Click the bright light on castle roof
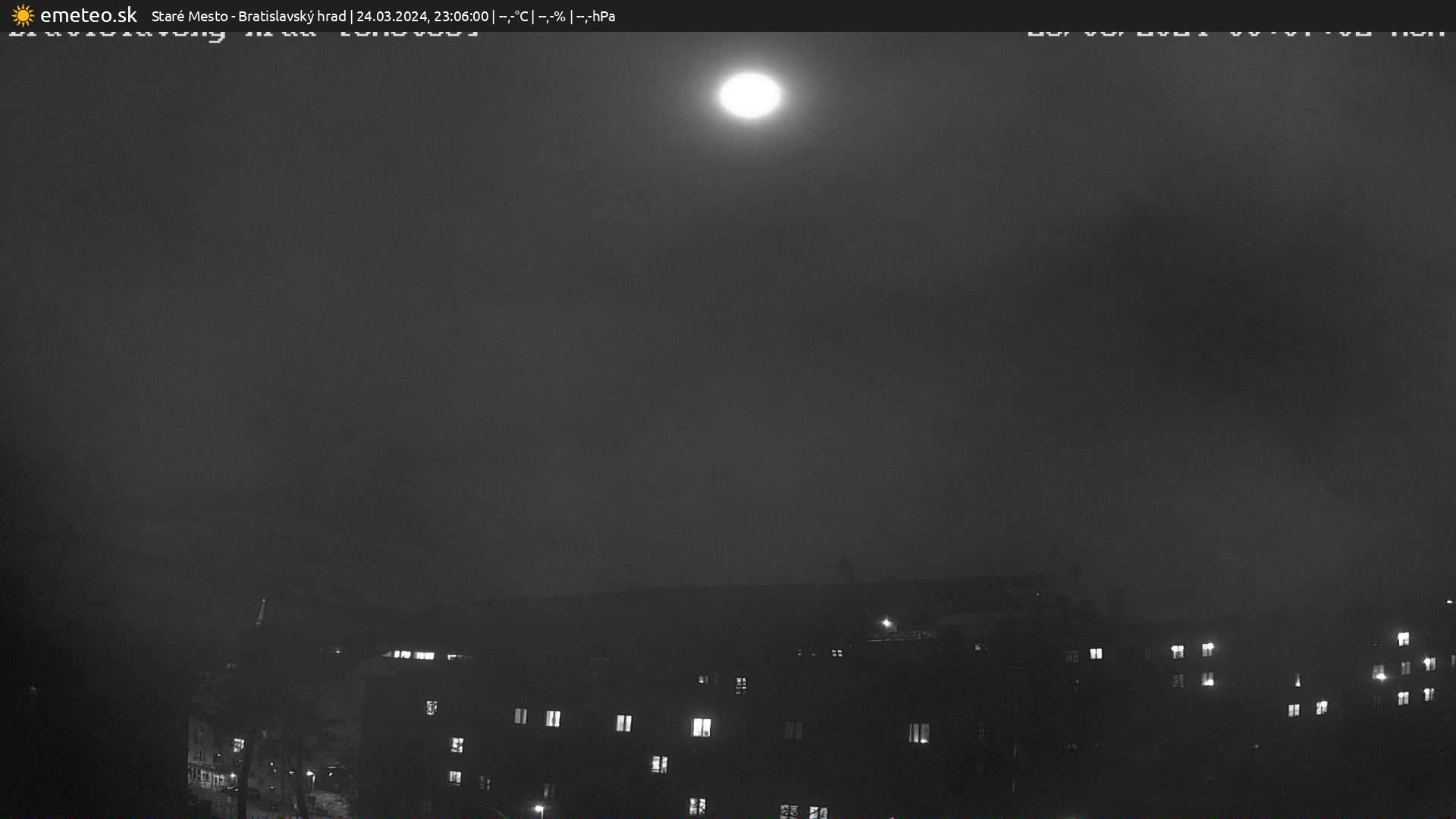This screenshot has height=819, width=1456. tap(886, 623)
